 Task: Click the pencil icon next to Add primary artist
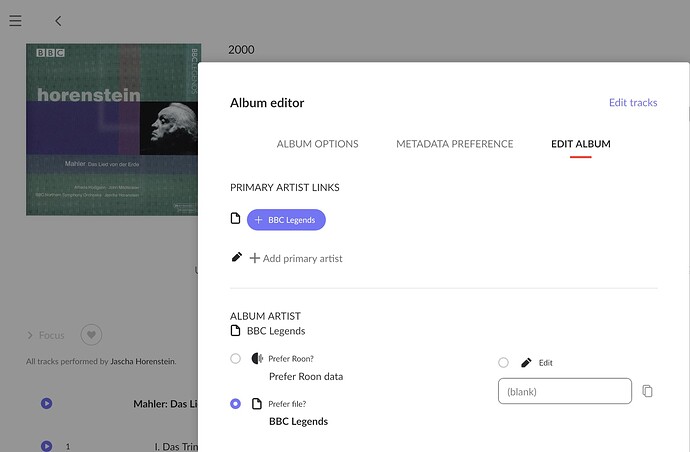click(x=237, y=257)
